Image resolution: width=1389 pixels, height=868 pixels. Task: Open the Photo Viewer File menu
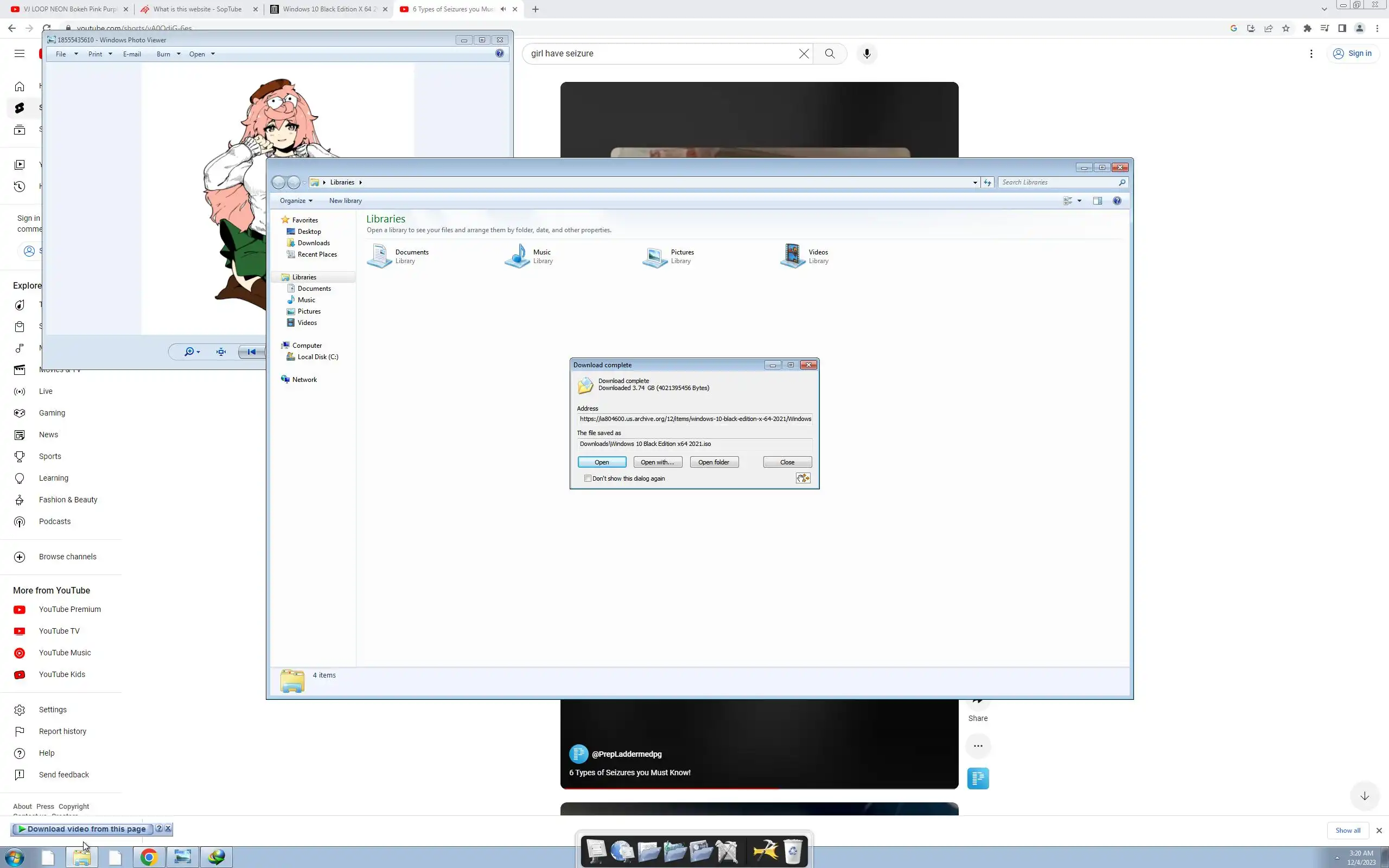coord(66,54)
